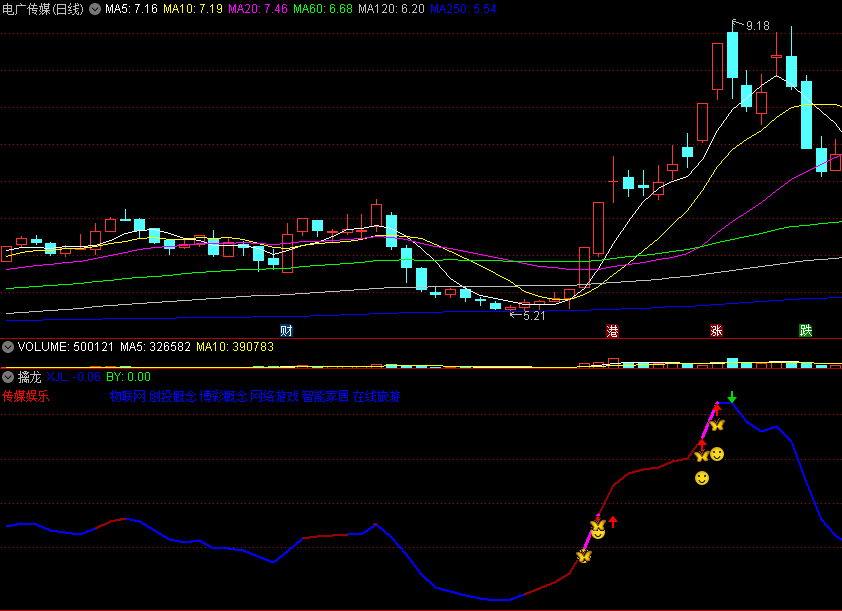Click the BY: 0.00 indicator value
Image resolution: width=842 pixels, height=611 pixels.
coord(128,377)
